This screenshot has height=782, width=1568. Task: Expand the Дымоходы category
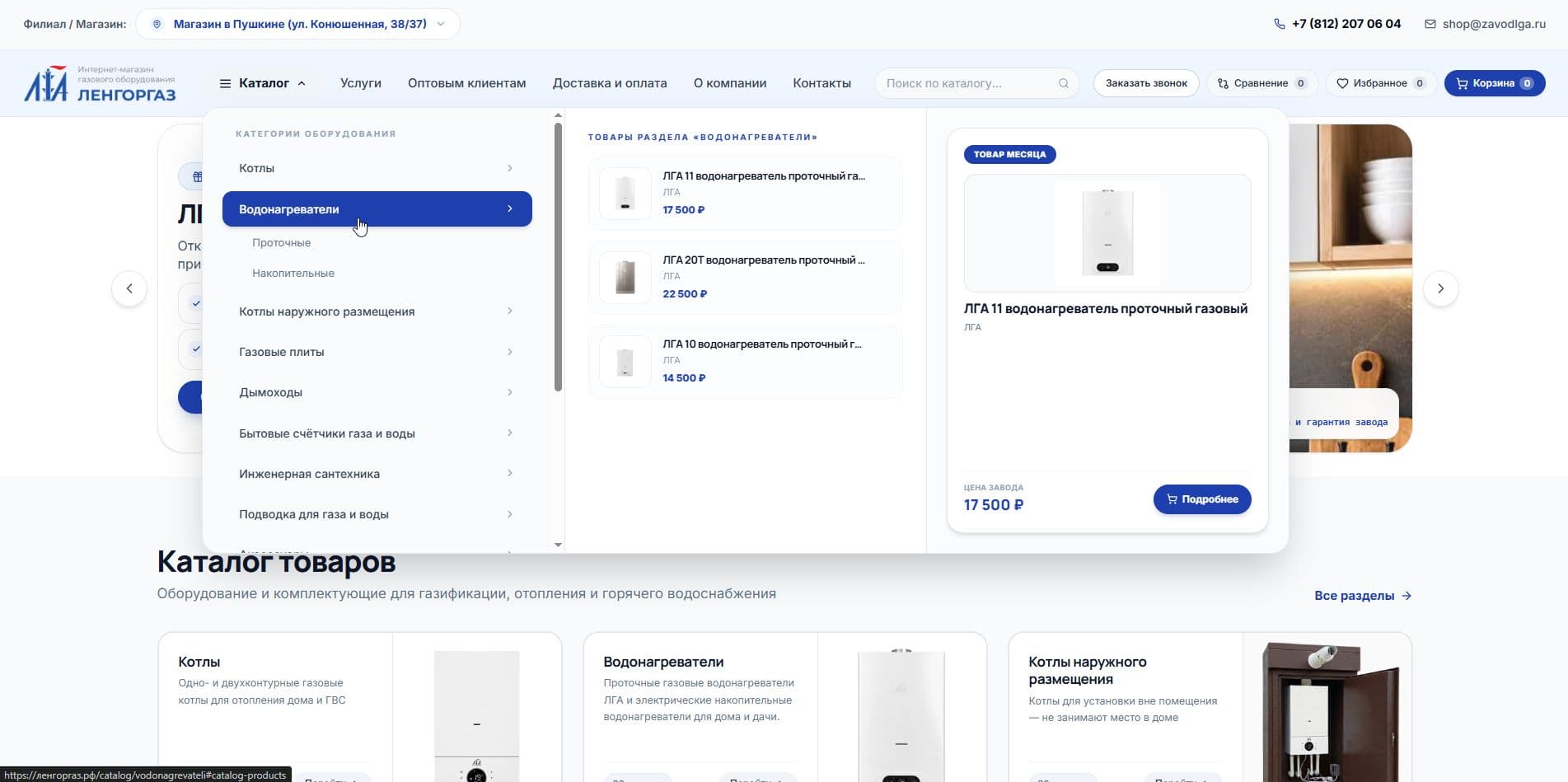(x=377, y=392)
